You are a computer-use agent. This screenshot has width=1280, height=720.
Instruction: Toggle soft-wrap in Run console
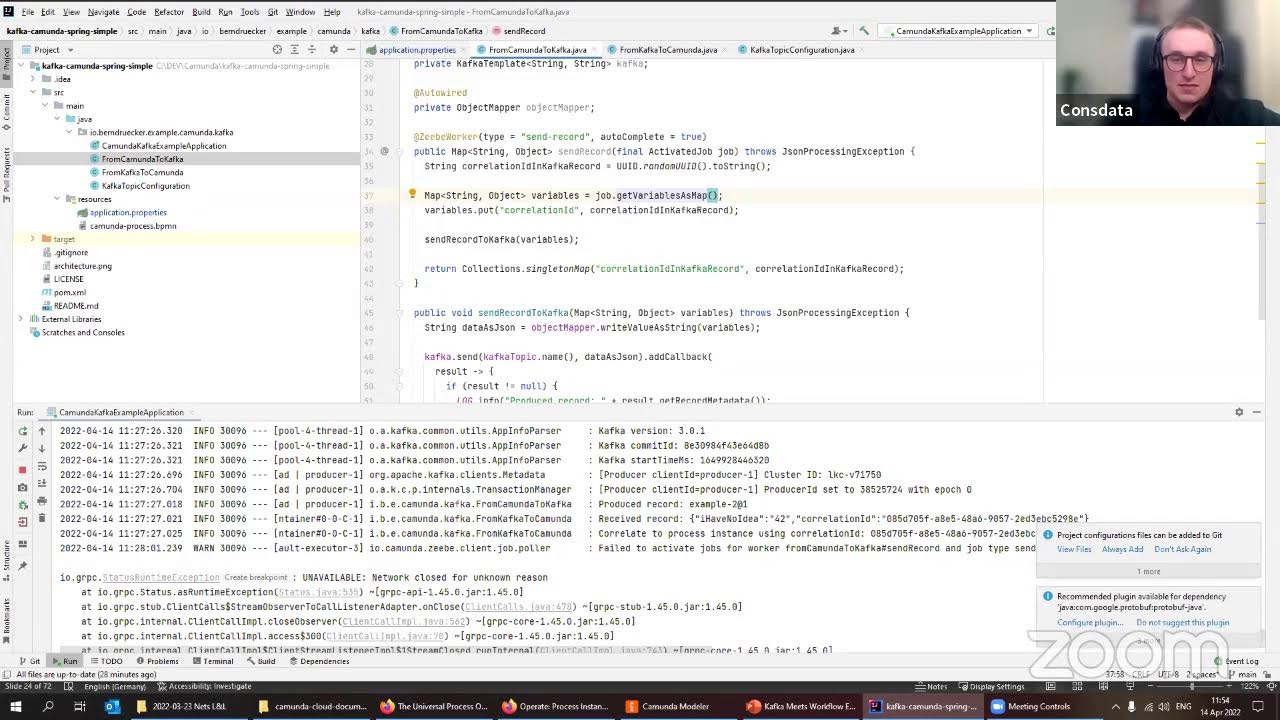point(41,466)
